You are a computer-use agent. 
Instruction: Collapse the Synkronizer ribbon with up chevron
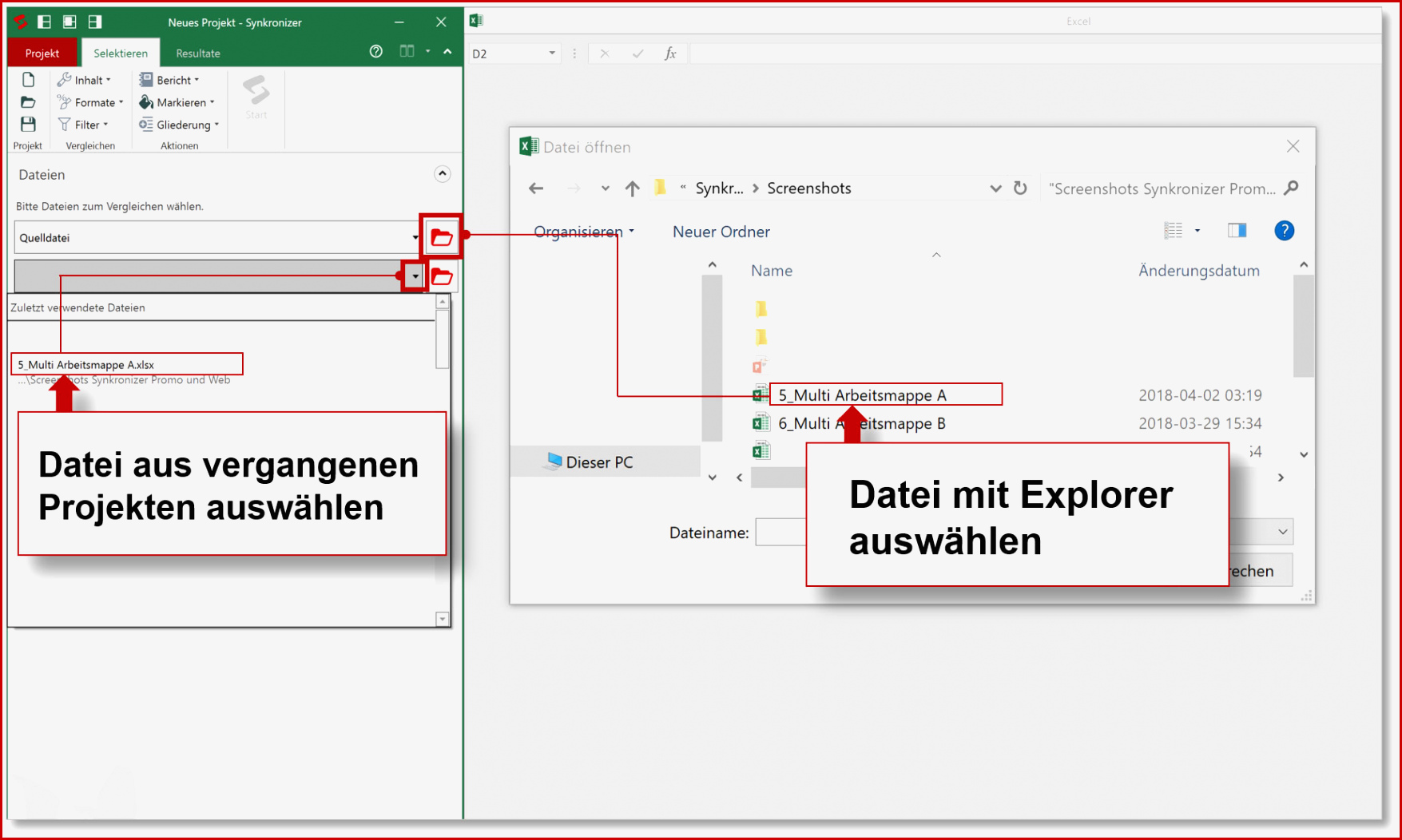(x=447, y=52)
